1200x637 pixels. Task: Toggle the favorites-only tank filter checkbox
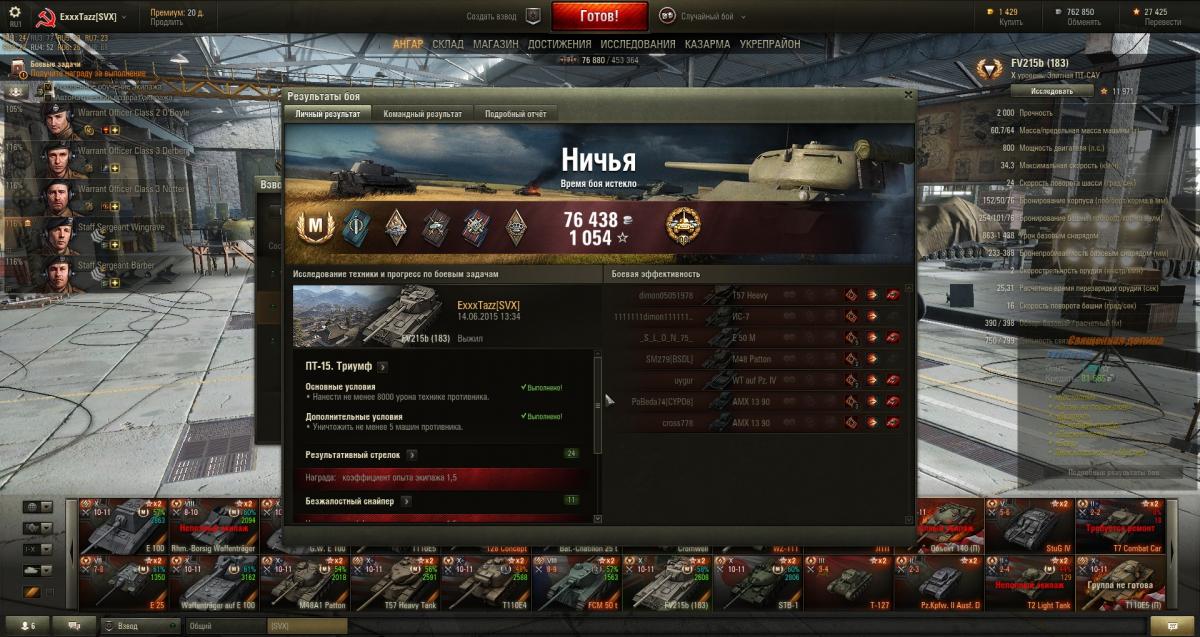click(50, 591)
